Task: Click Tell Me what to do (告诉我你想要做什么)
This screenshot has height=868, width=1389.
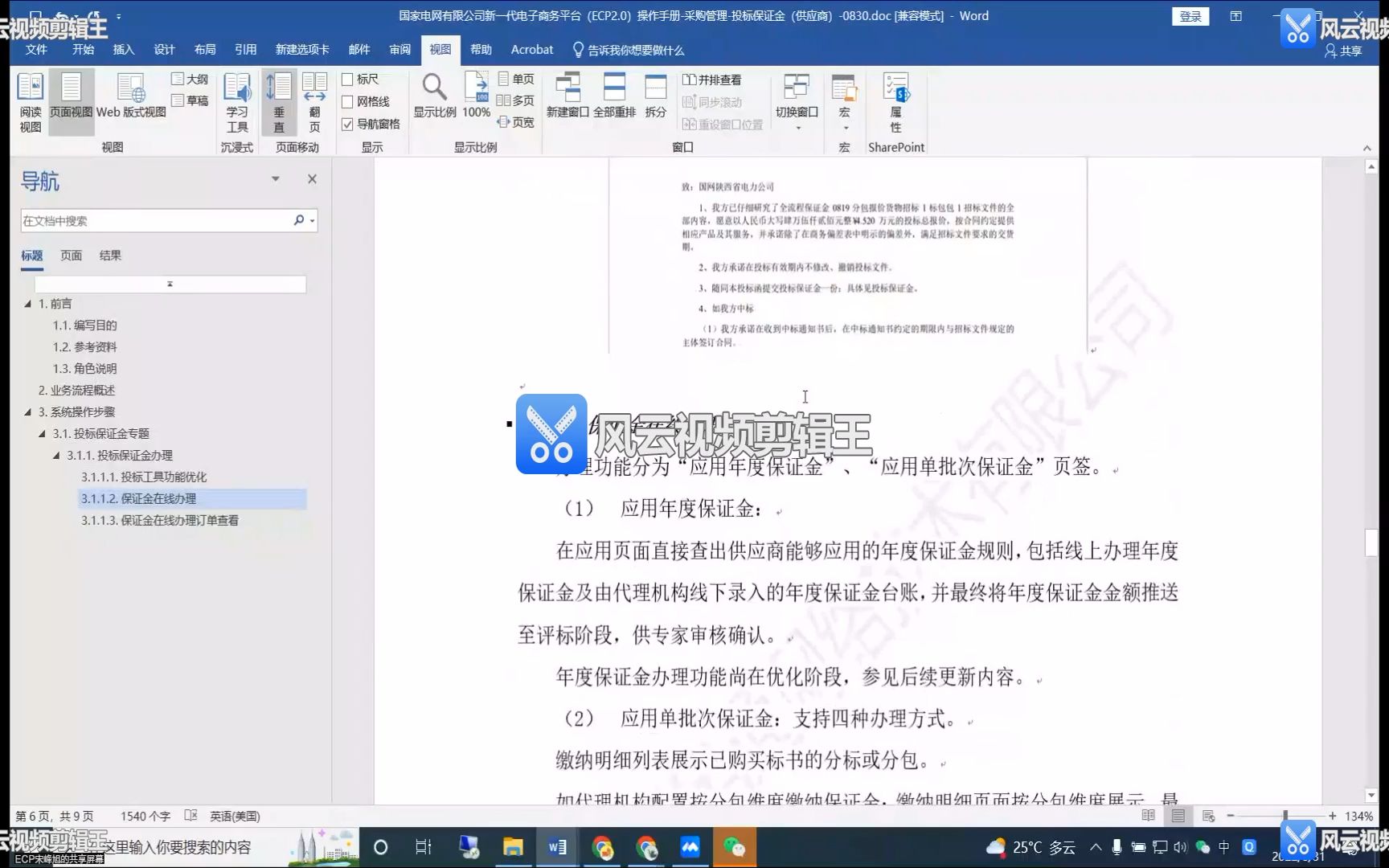Action: [x=628, y=50]
